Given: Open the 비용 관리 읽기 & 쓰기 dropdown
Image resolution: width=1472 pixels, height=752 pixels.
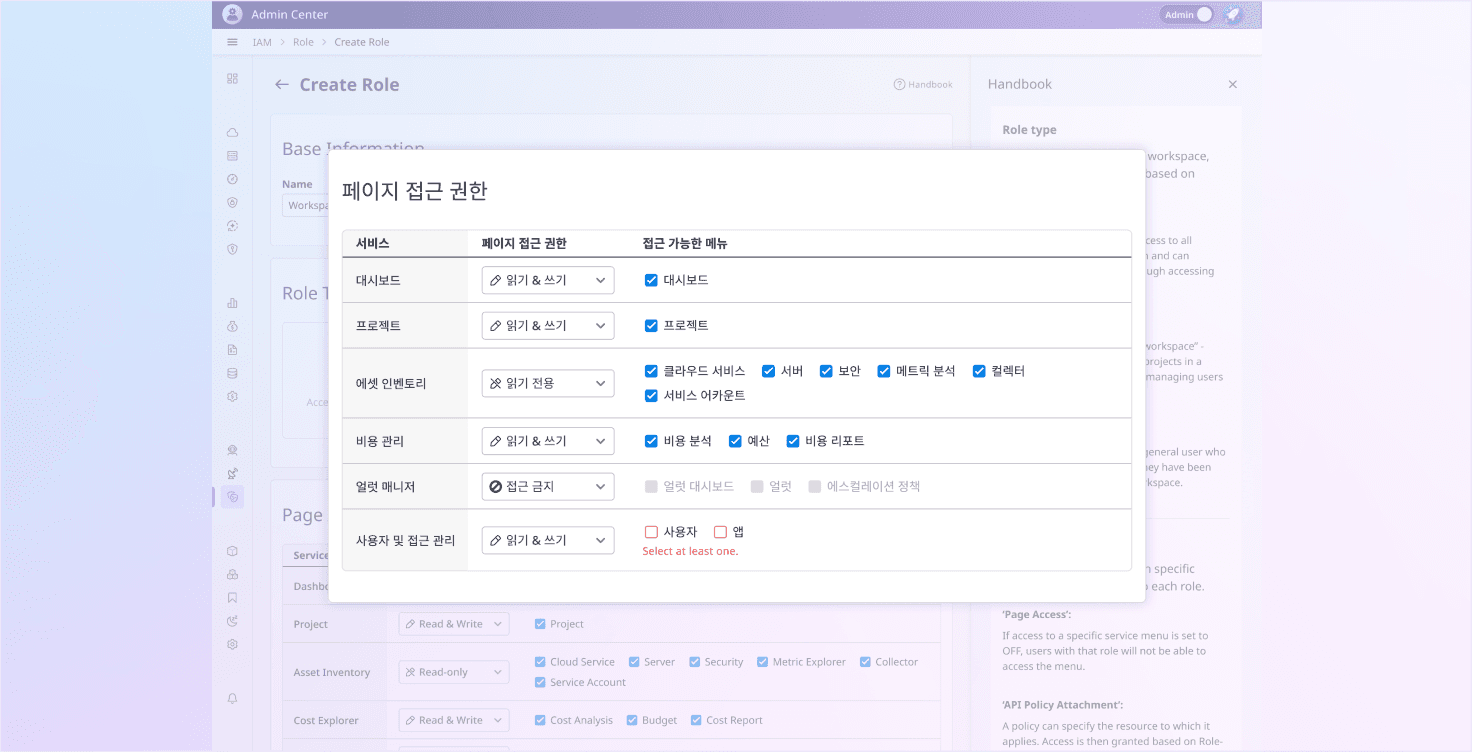Looking at the screenshot, I should point(548,441).
